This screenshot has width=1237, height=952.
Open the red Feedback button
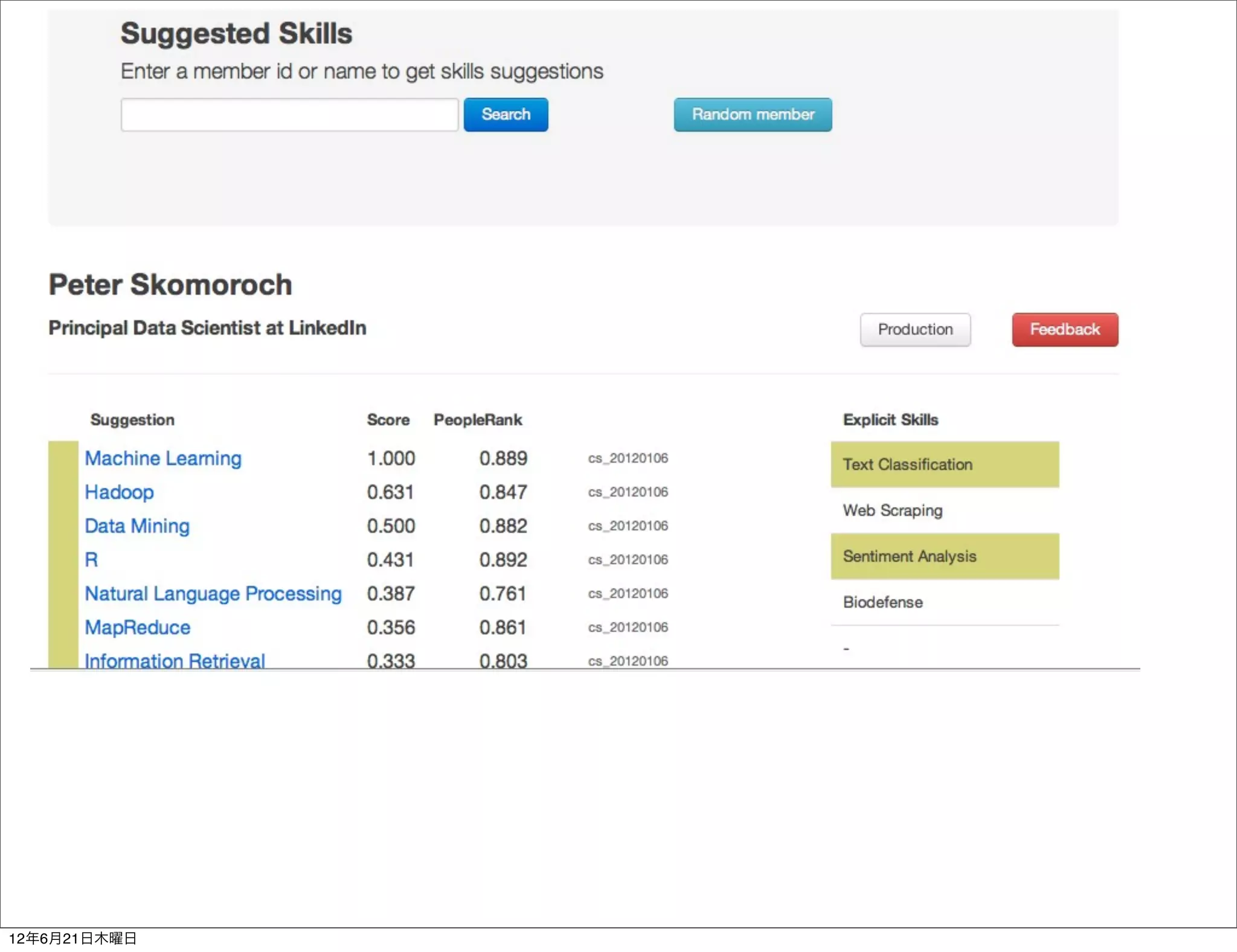tap(1065, 330)
